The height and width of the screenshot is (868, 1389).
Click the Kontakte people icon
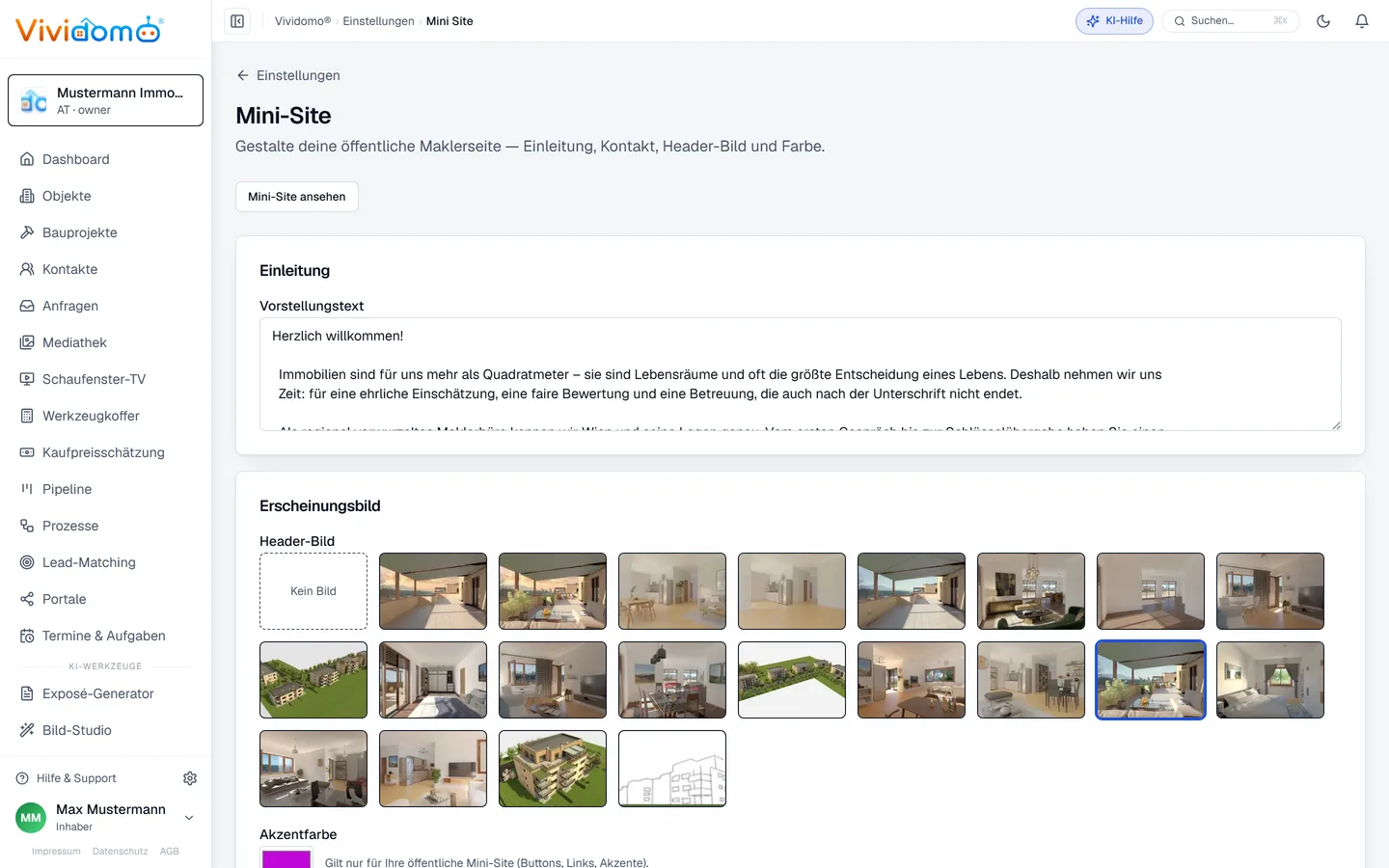[27, 269]
